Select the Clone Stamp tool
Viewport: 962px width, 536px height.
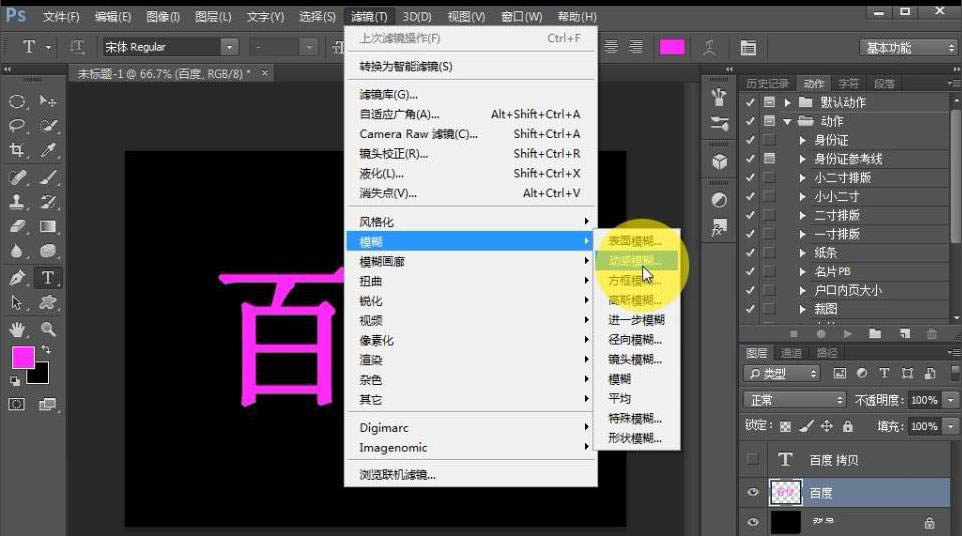click(x=17, y=202)
